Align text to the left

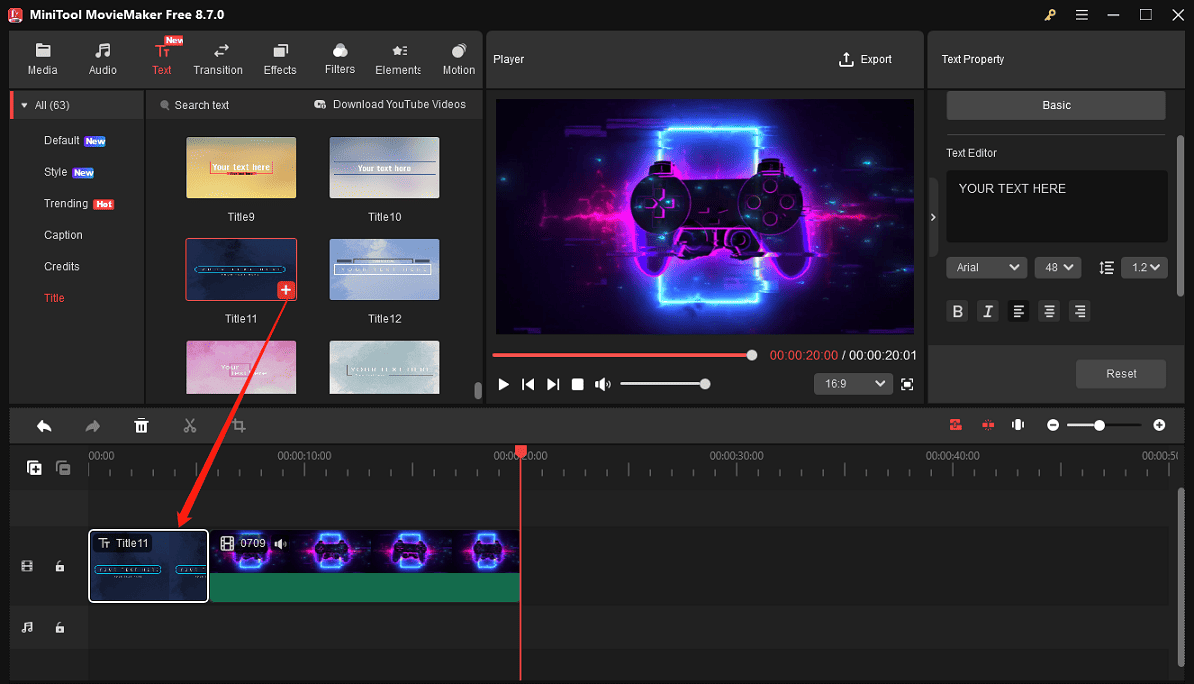(x=1018, y=311)
